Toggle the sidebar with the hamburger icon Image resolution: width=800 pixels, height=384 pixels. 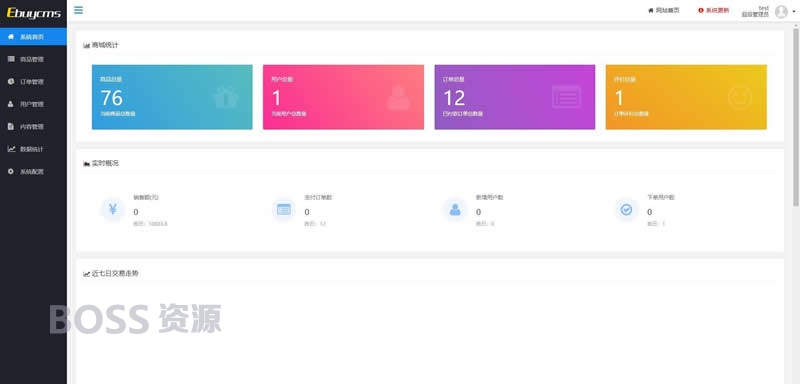coord(78,10)
